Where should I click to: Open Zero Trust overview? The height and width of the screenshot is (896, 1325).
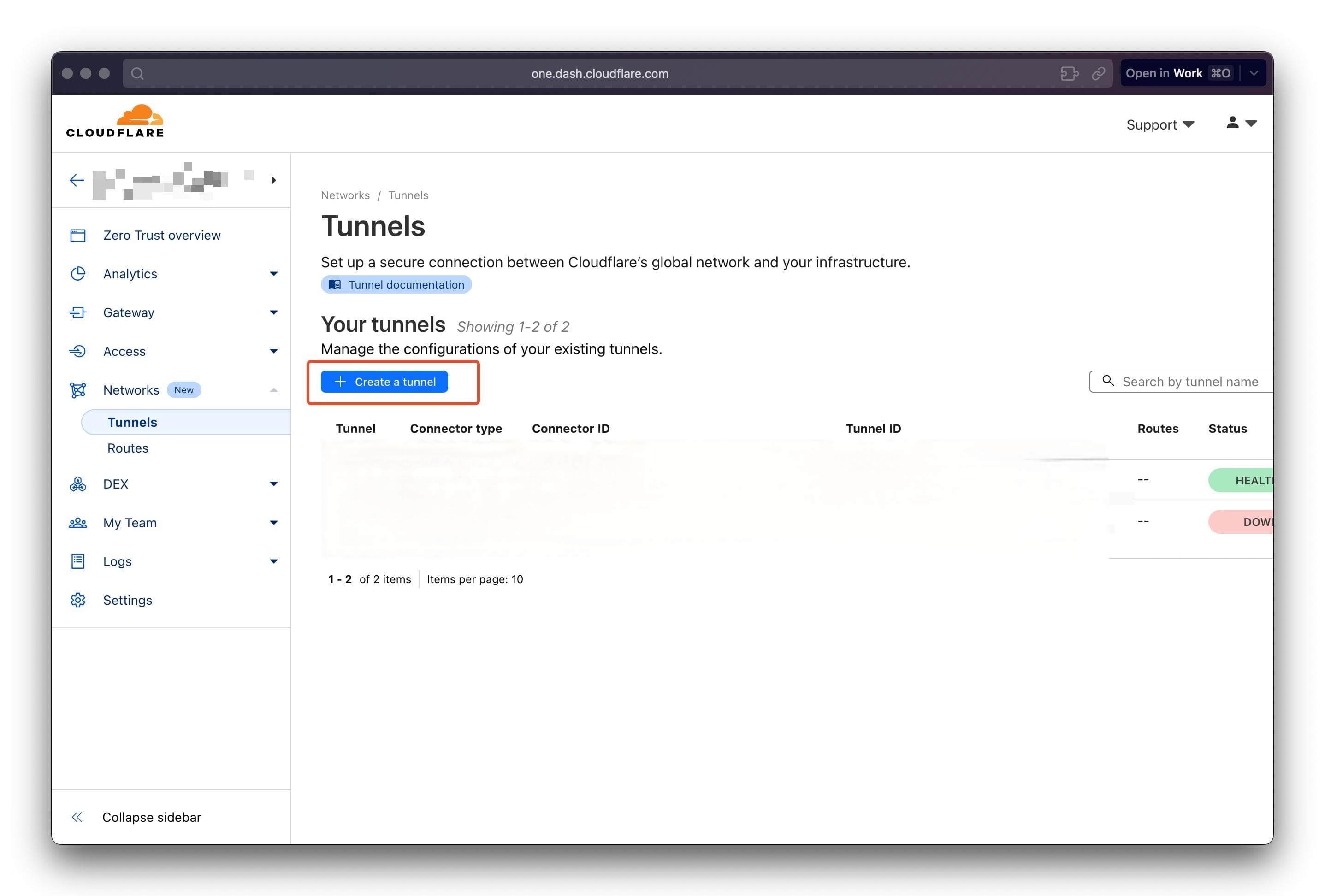tap(161, 236)
